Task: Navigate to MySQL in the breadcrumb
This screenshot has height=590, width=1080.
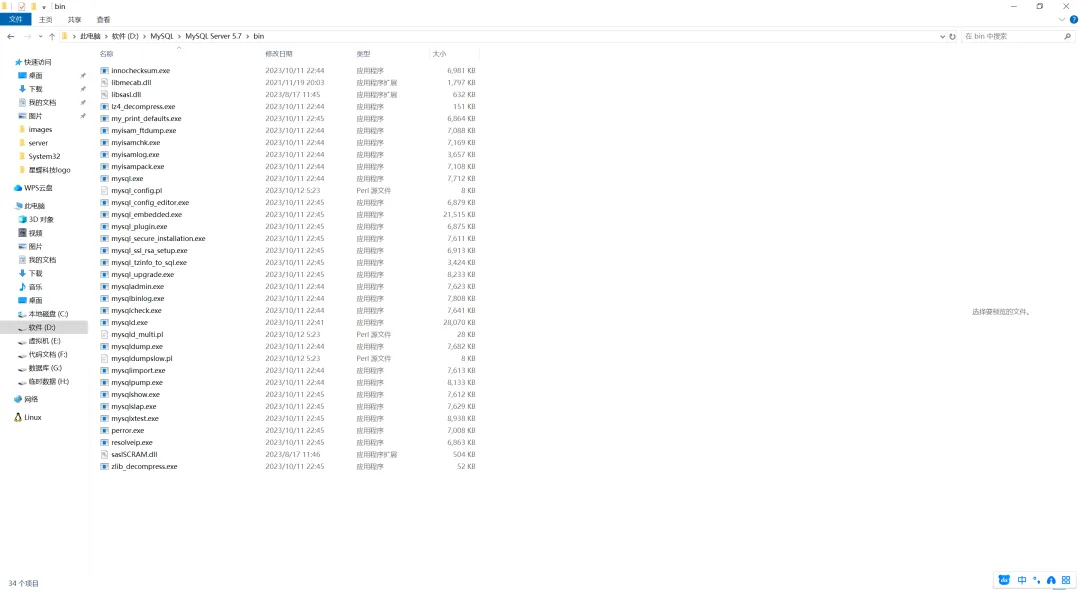Action: point(162,36)
